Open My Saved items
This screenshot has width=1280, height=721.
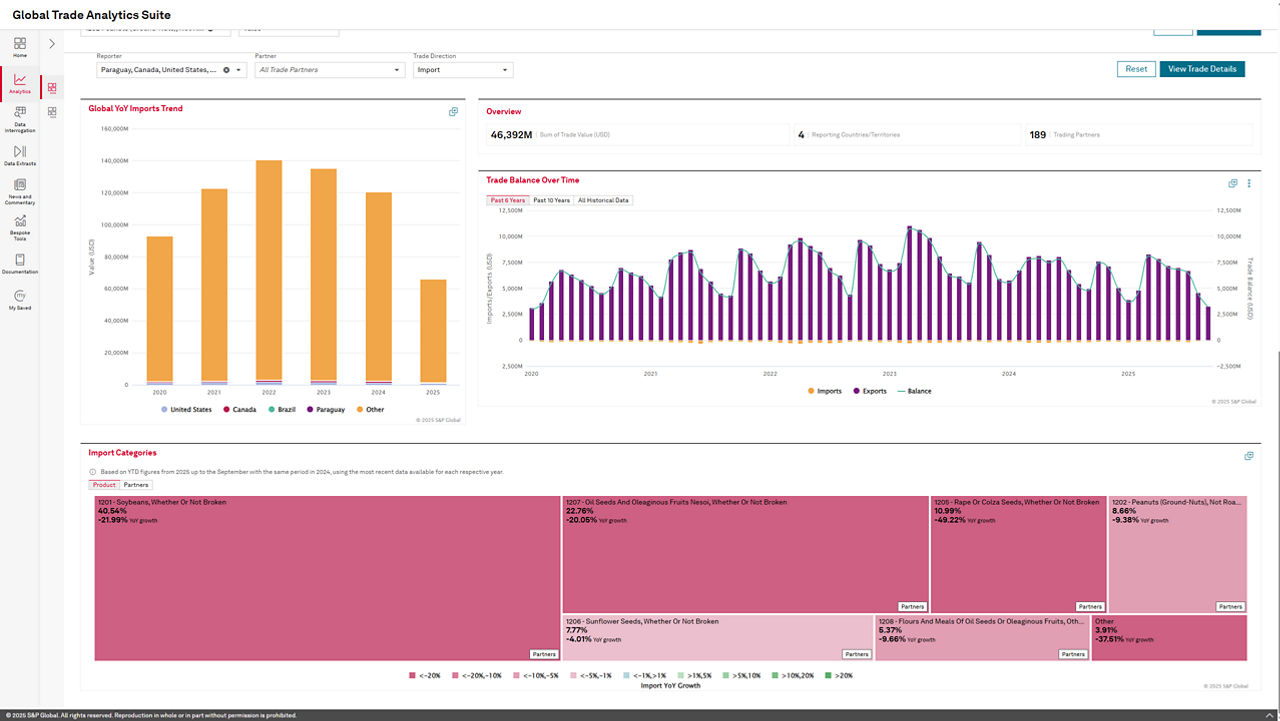click(20, 300)
